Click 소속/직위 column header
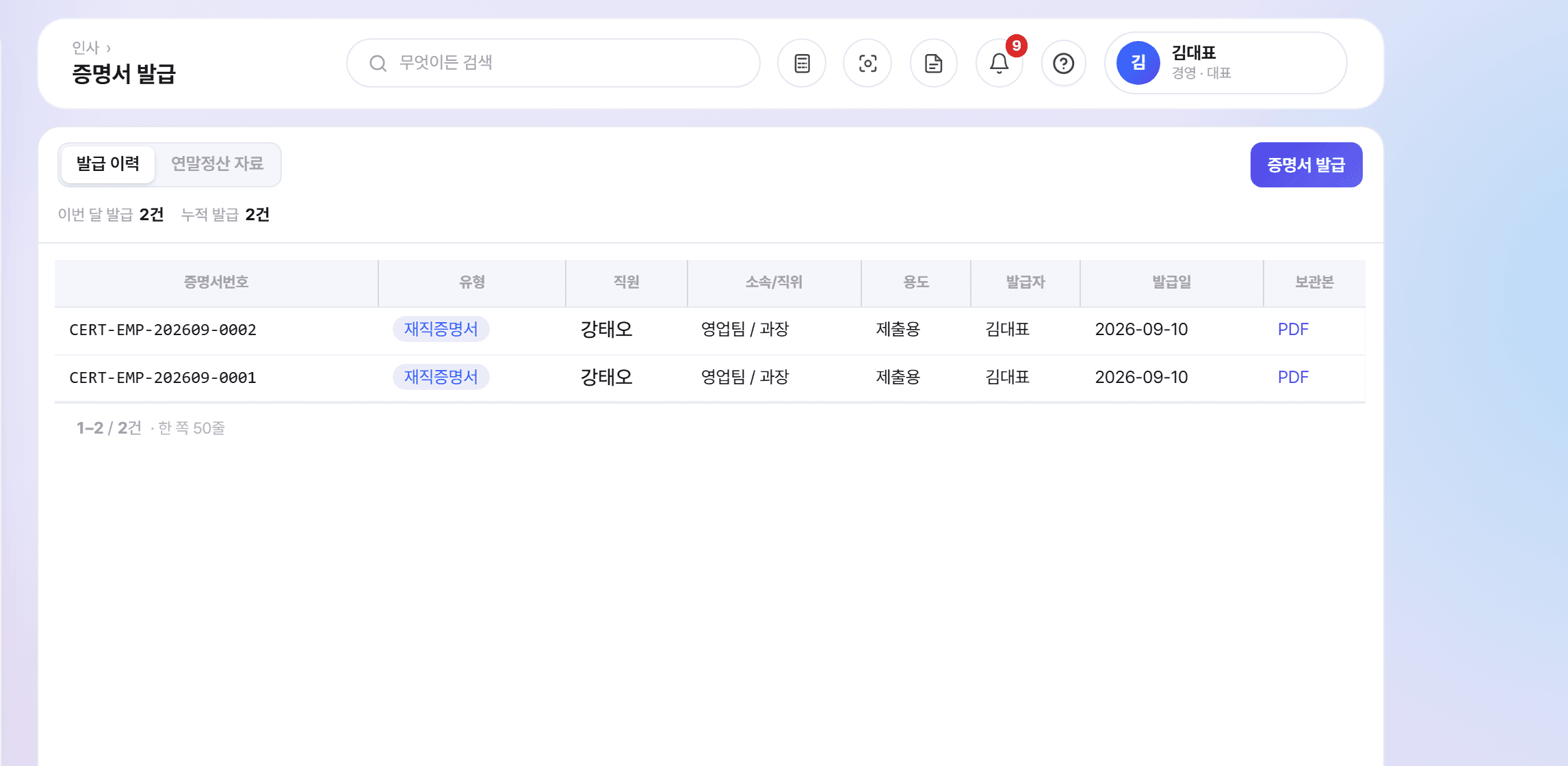The image size is (1568, 766). tap(774, 282)
